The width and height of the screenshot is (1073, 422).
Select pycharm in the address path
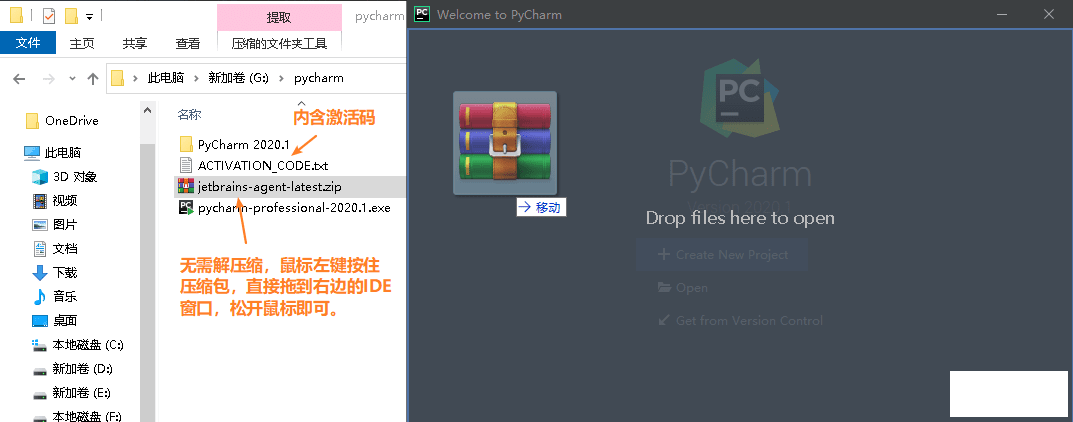point(319,78)
